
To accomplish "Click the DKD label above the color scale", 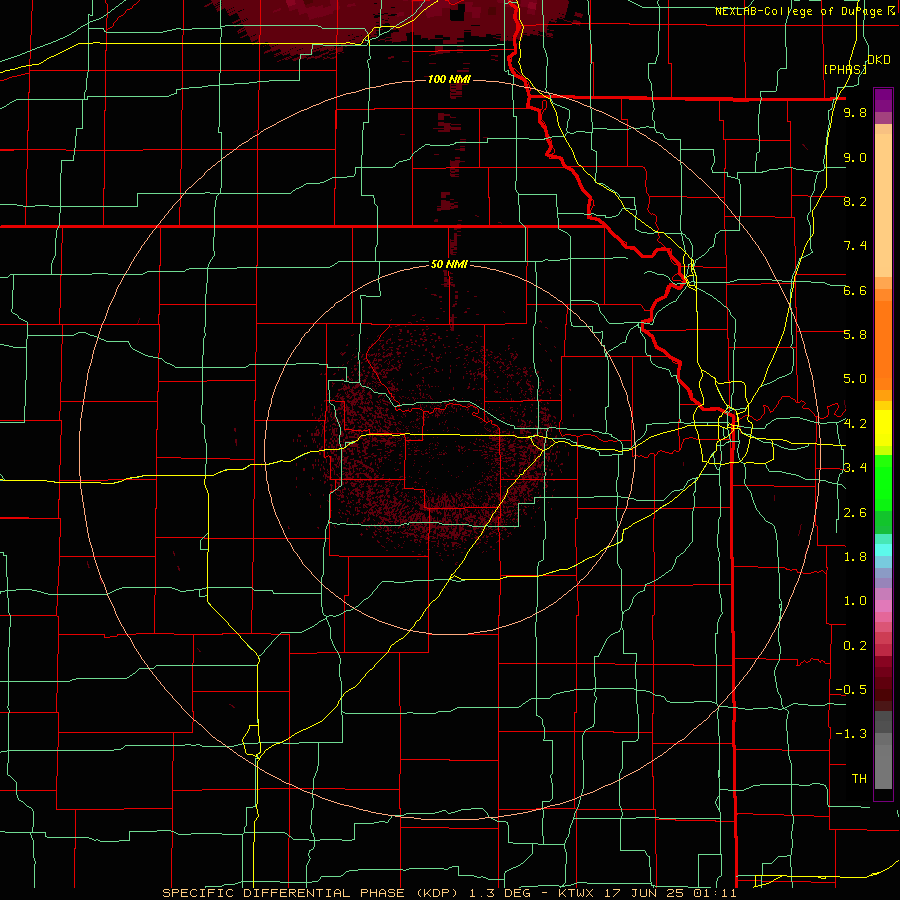I will [x=879, y=60].
